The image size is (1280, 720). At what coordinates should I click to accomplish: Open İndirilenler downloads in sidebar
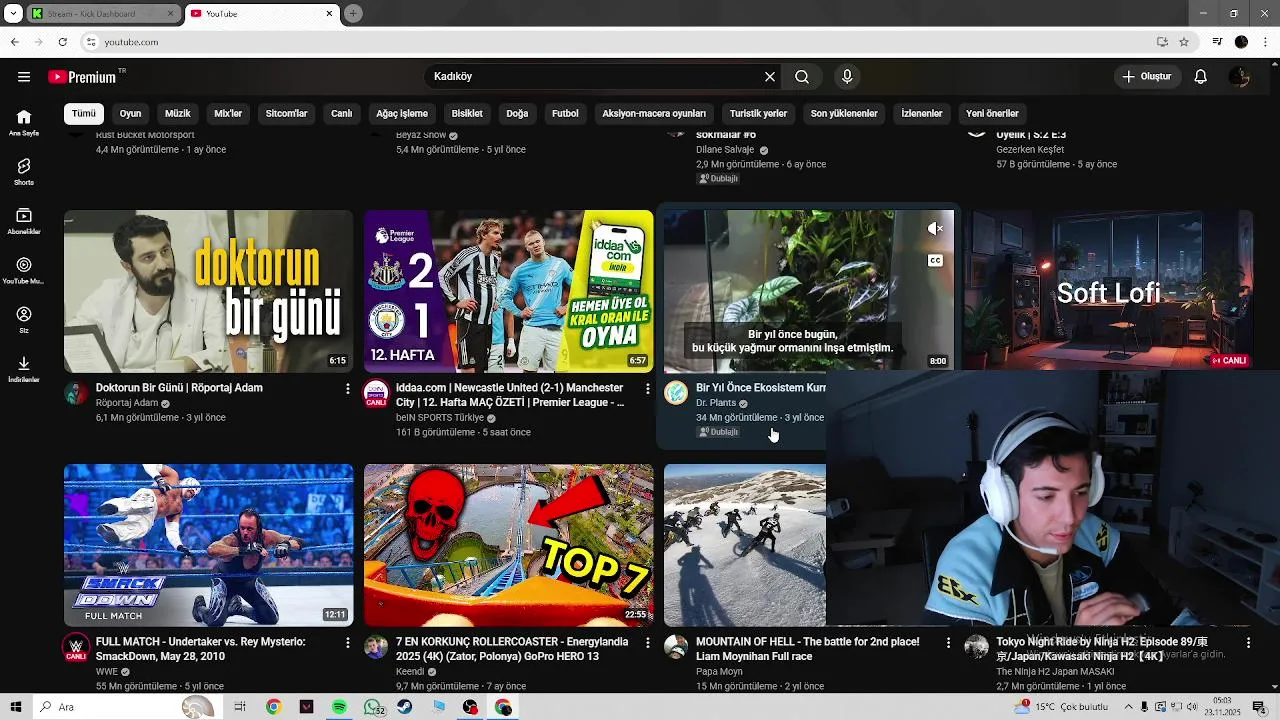pyautogui.click(x=24, y=369)
